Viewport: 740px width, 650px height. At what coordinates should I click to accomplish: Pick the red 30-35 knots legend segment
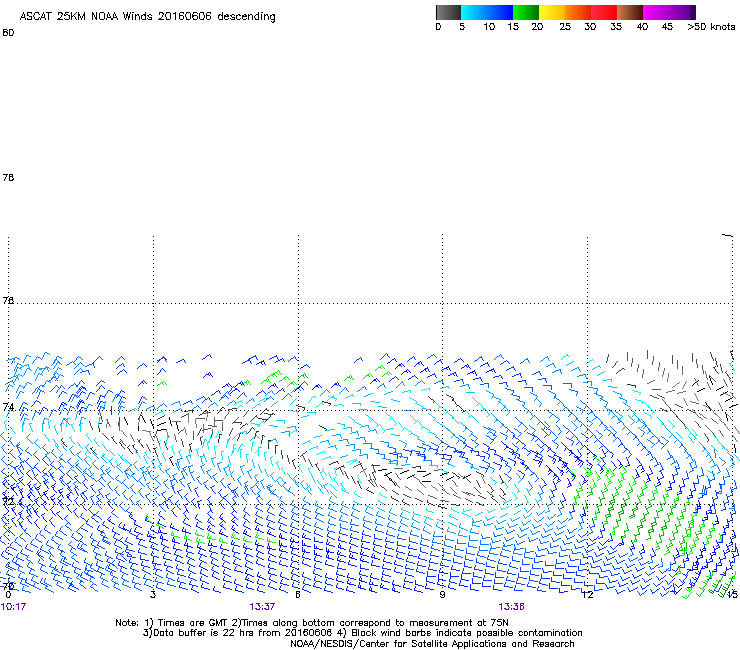(x=604, y=12)
